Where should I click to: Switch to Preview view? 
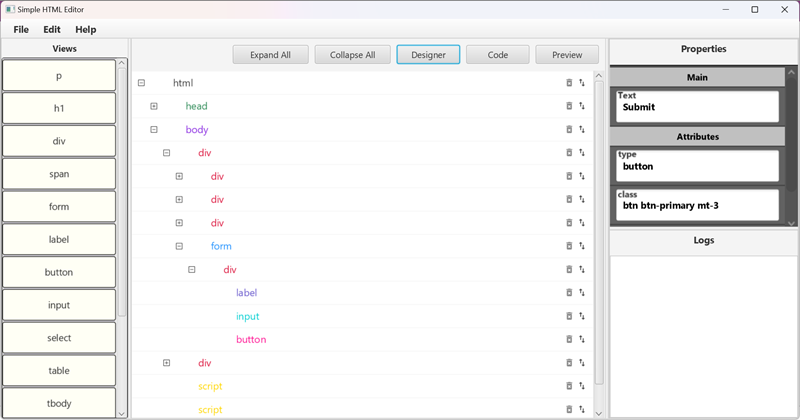(567, 55)
